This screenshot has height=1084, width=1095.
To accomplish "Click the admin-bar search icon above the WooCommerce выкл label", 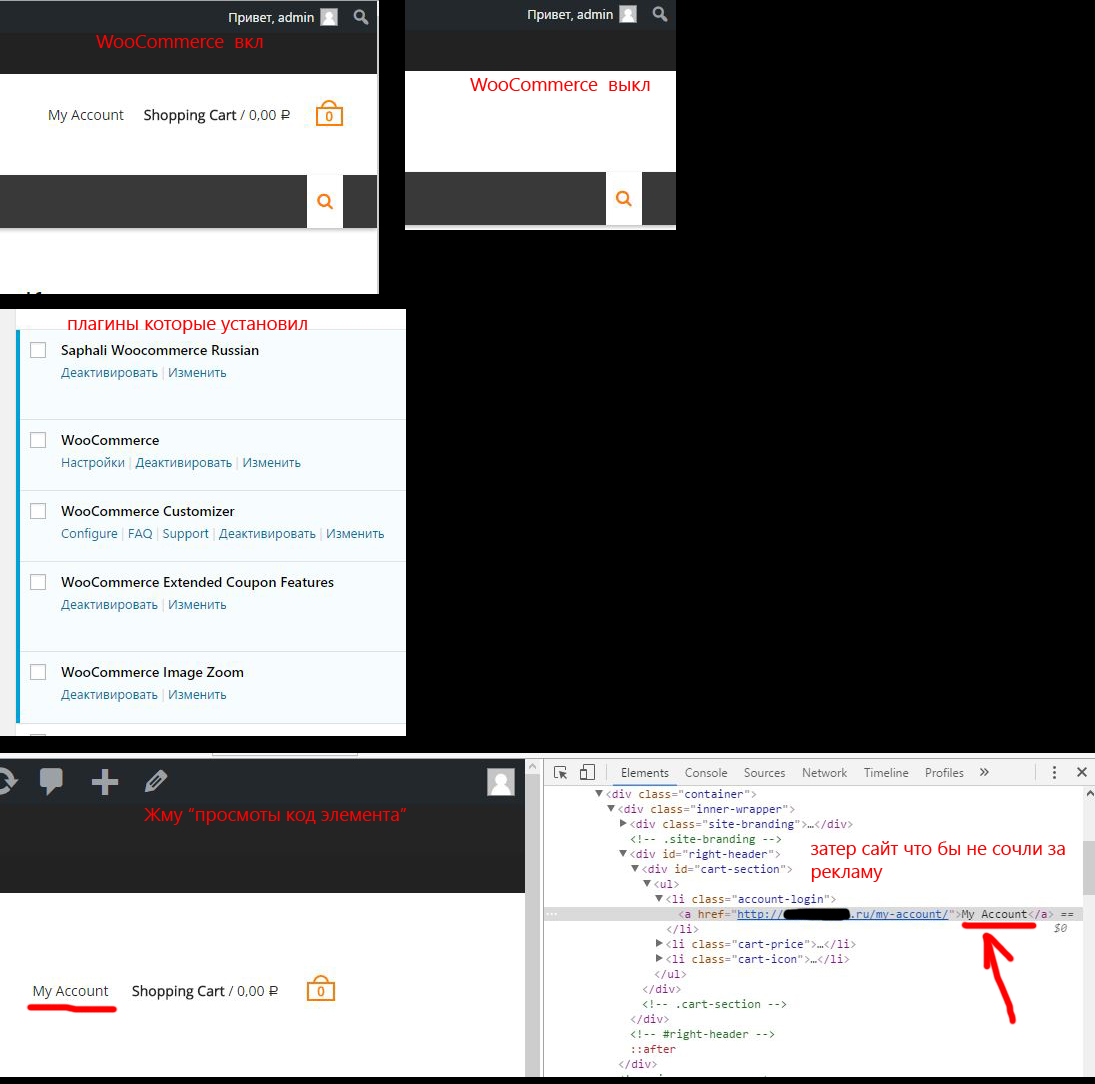I will [x=659, y=14].
